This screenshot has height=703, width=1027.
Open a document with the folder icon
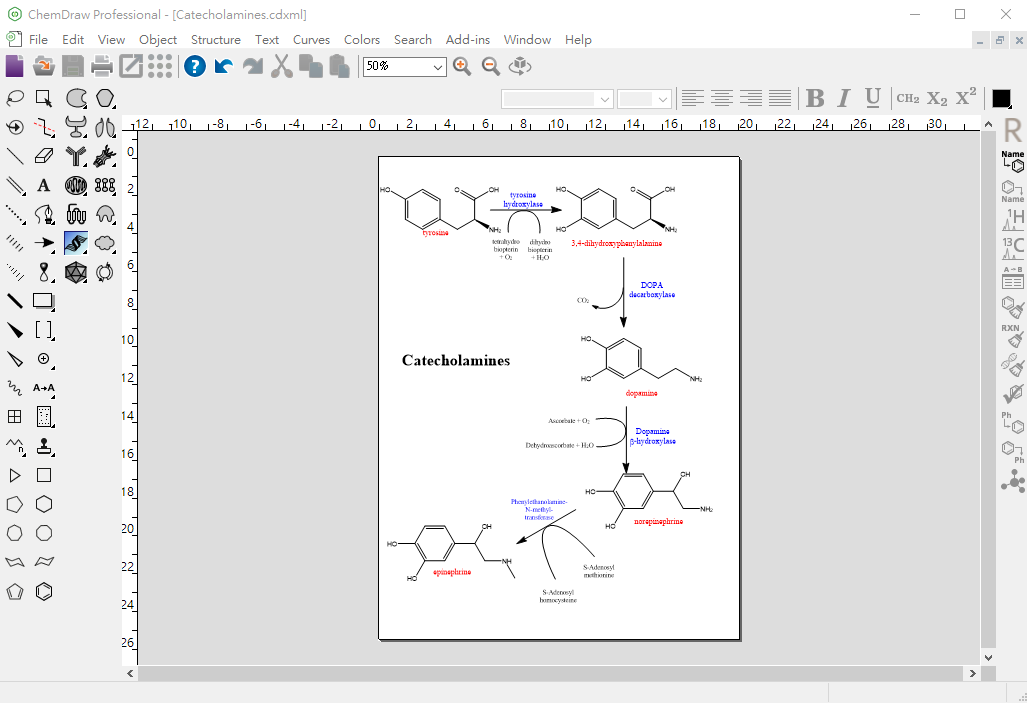pyautogui.click(x=44, y=66)
